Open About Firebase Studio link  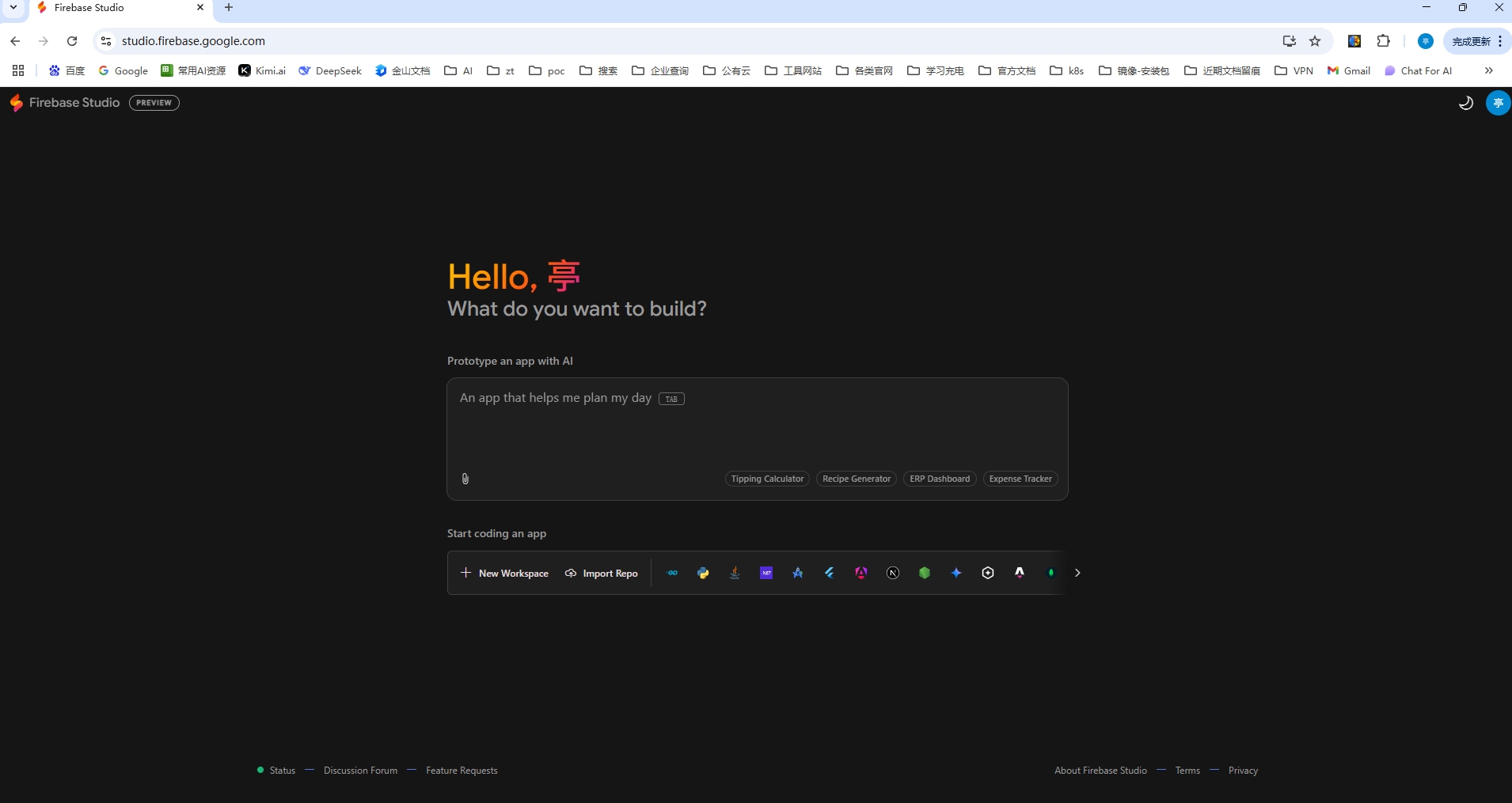pyautogui.click(x=1100, y=771)
